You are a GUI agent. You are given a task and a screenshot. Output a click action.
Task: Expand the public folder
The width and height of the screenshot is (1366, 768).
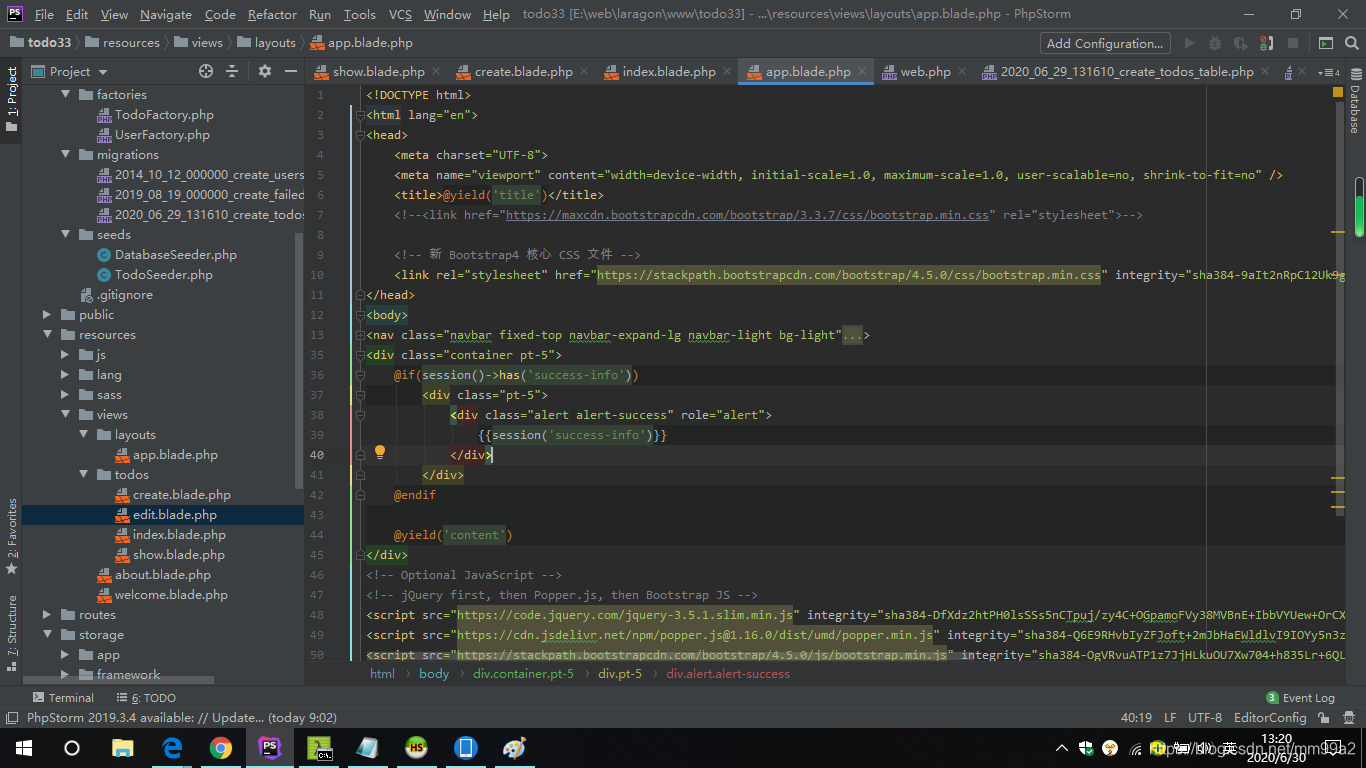click(x=48, y=314)
